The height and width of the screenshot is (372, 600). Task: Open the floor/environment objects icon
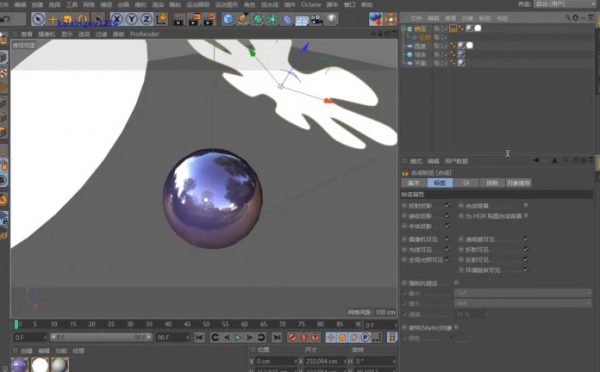(x=302, y=20)
